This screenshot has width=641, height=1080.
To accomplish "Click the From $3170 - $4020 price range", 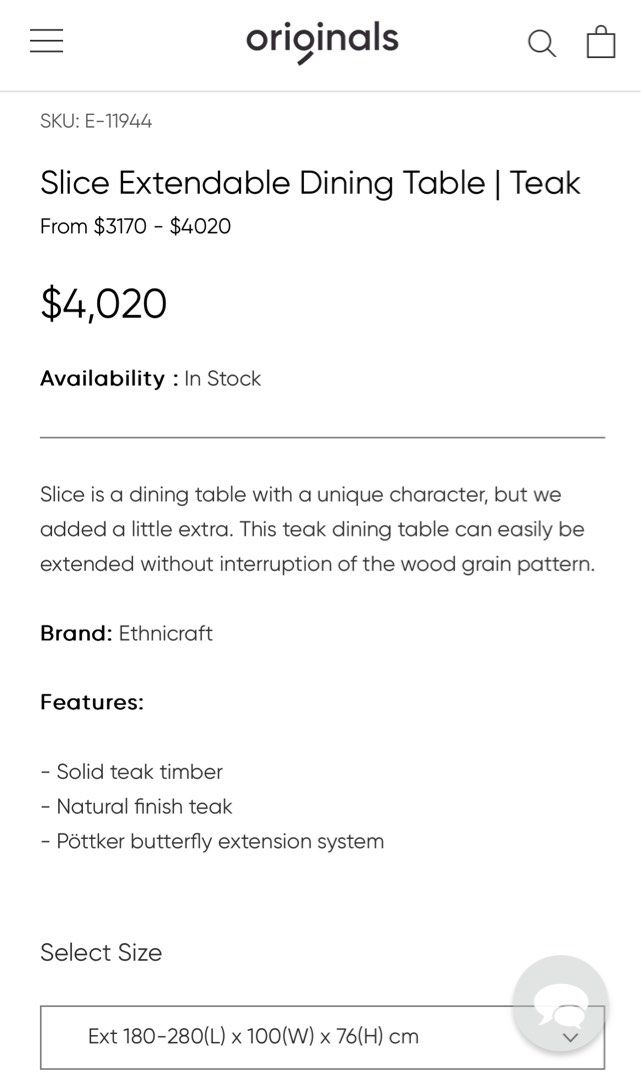I will [x=134, y=226].
